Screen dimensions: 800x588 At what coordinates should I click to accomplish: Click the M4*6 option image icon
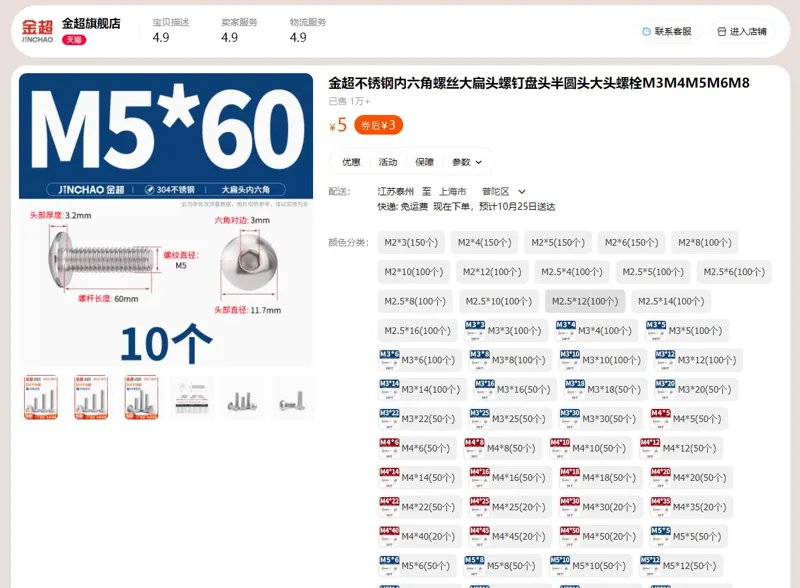tap(389, 449)
